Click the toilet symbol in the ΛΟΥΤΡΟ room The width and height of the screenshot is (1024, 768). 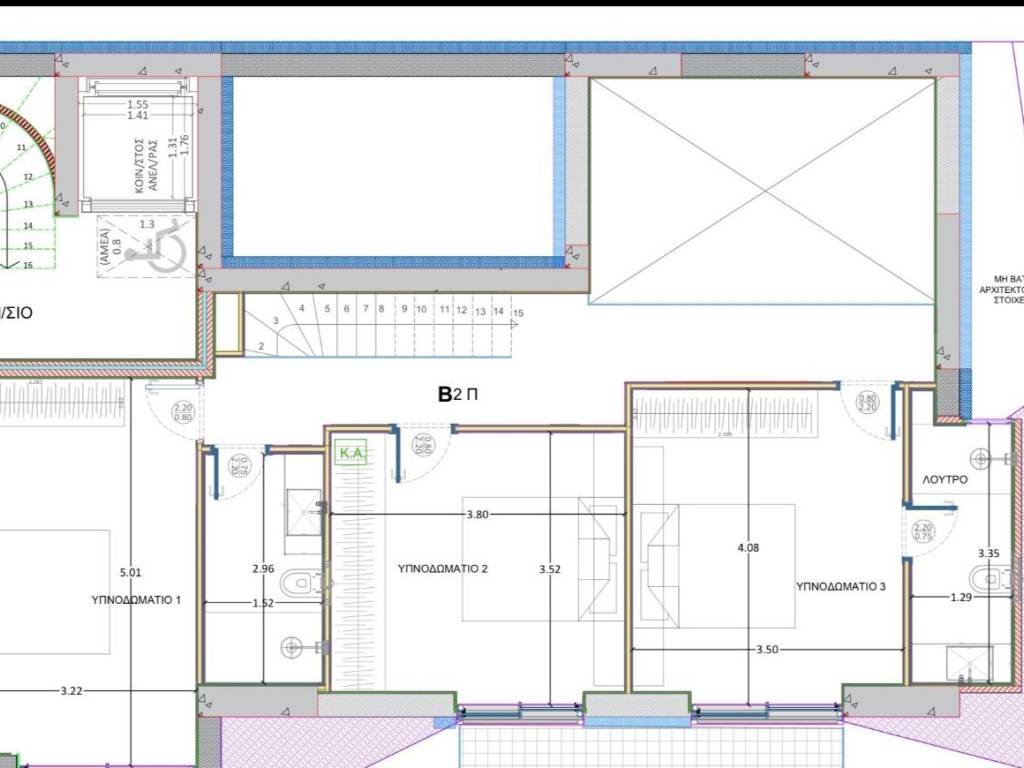[982, 578]
